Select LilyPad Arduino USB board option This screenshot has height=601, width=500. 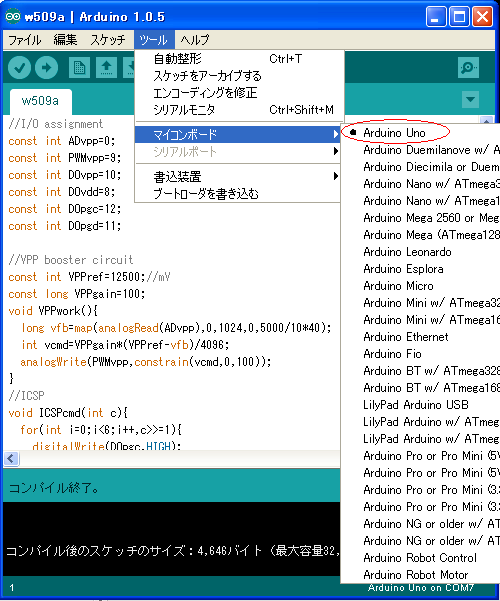[x=421, y=404]
